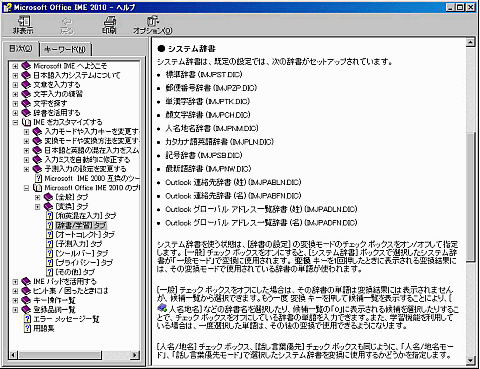The width and height of the screenshot is (480, 369).
Task: Click page icon for [予測入力] タブ
Action: pos(50,244)
